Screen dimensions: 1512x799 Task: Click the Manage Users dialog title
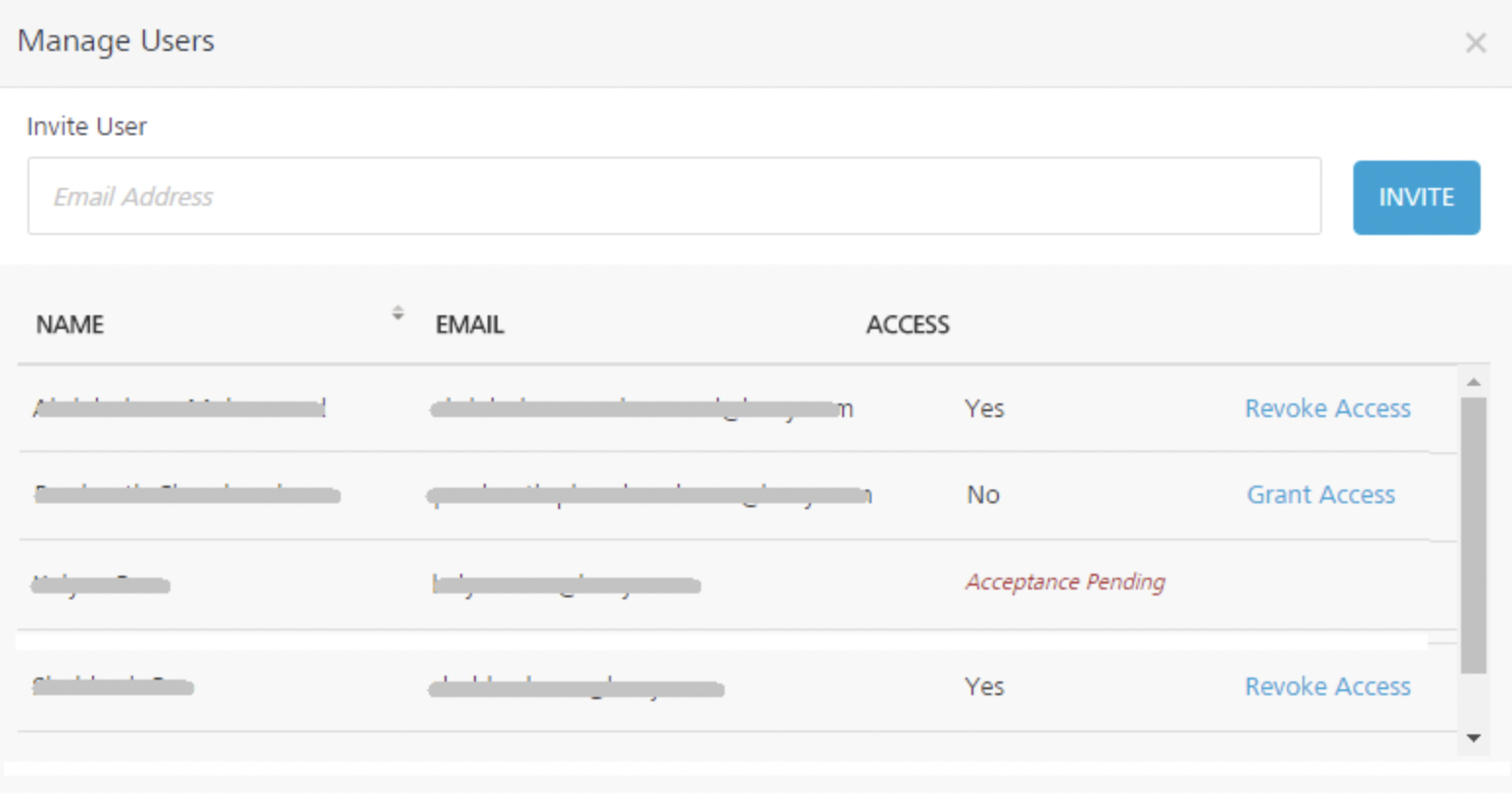(116, 41)
